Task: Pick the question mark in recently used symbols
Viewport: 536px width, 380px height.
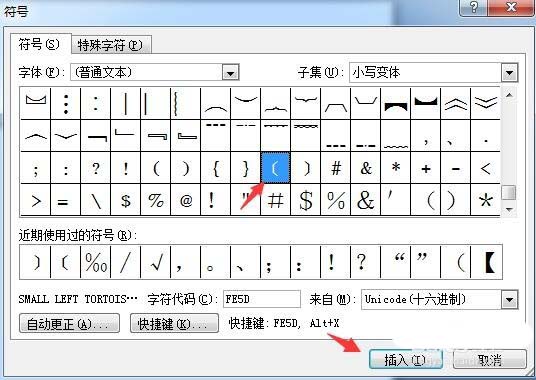Action: 366,262
